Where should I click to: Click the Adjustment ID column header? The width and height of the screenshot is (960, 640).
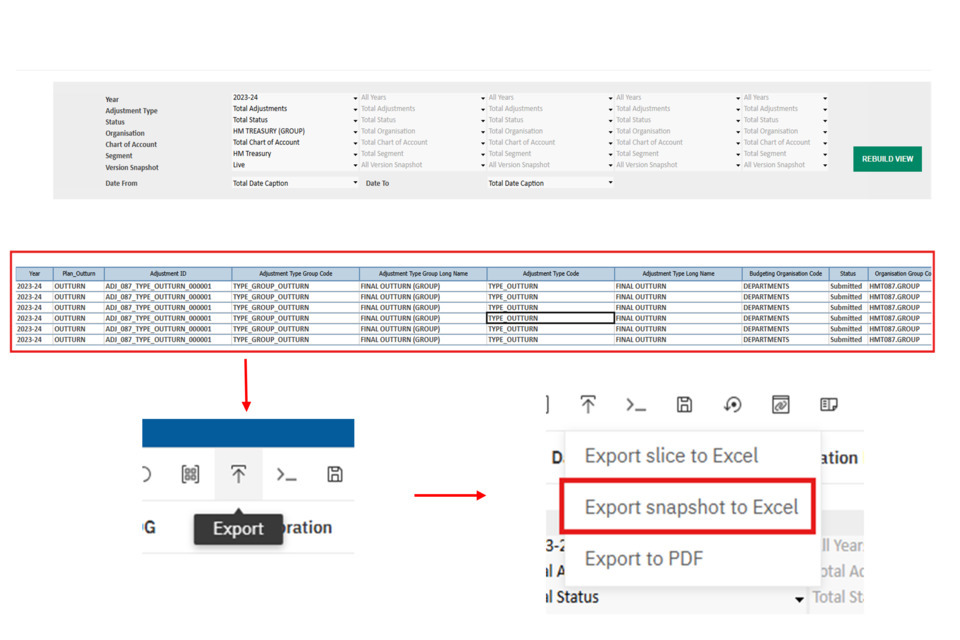click(x=168, y=273)
